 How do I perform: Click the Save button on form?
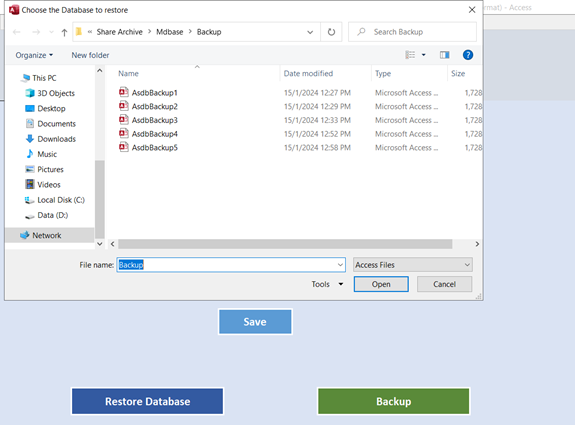tap(255, 322)
